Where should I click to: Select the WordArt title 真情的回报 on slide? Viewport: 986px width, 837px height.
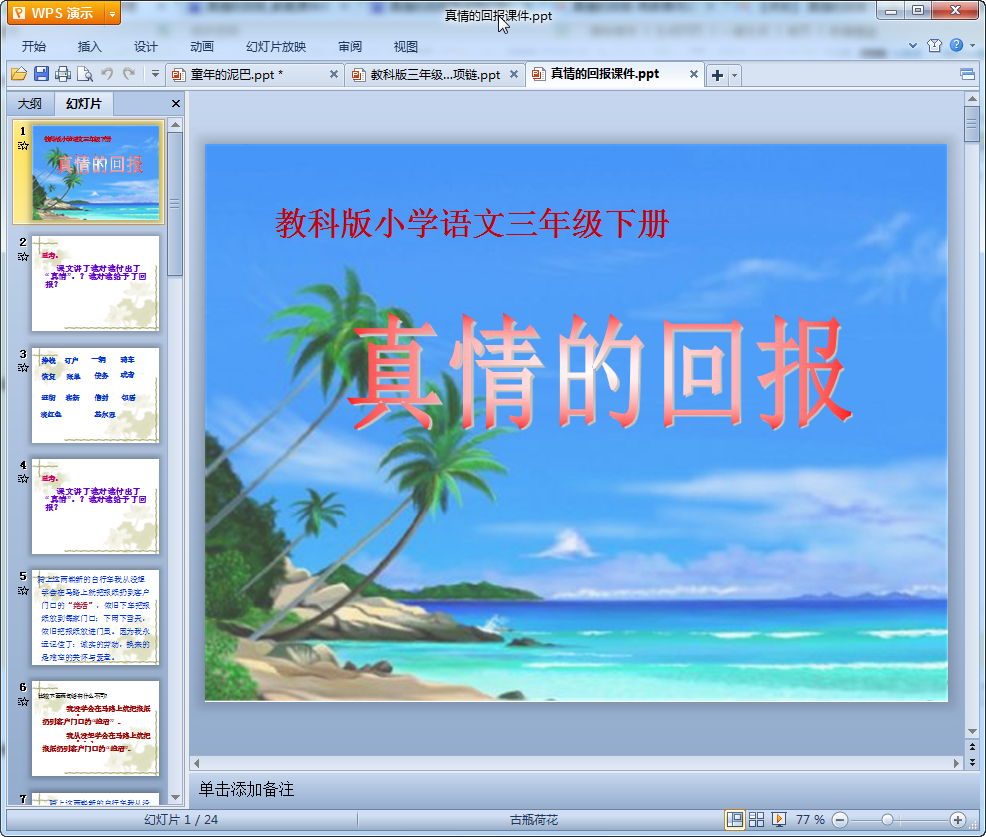[599, 371]
